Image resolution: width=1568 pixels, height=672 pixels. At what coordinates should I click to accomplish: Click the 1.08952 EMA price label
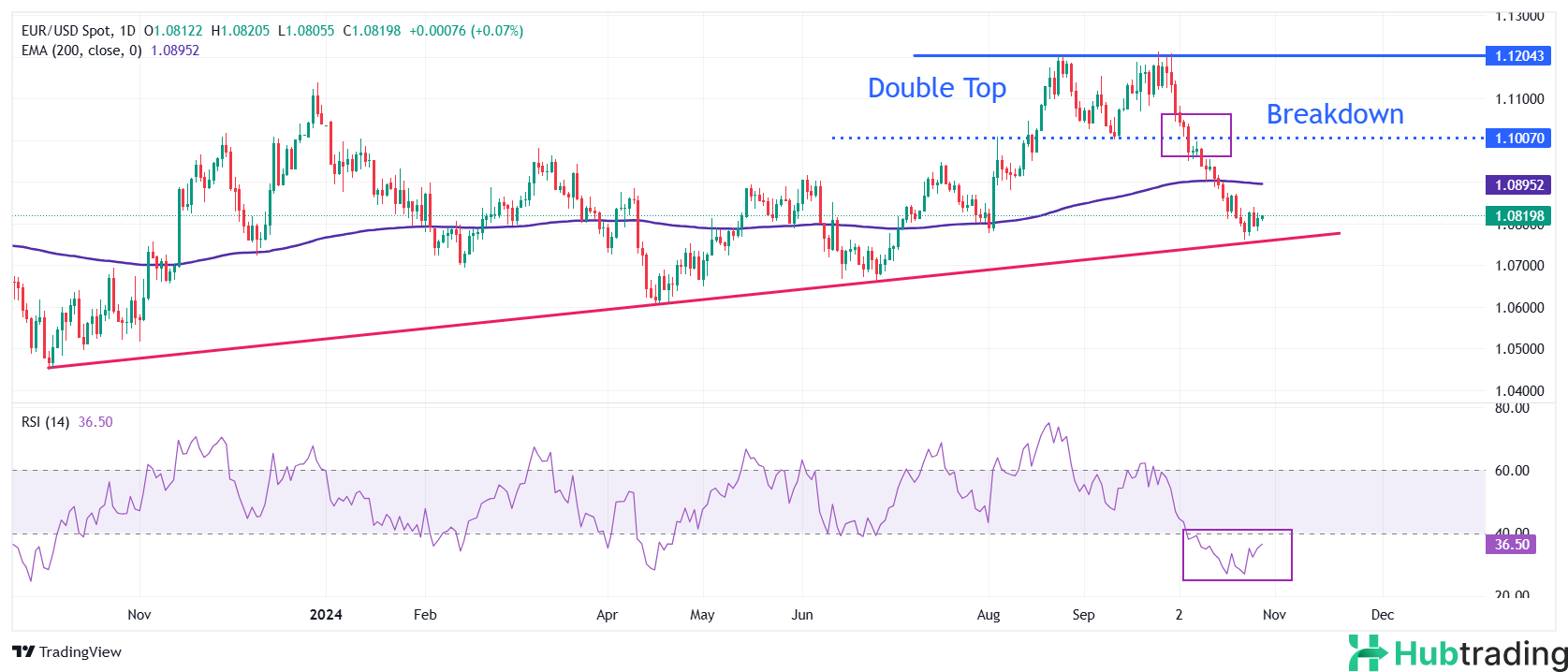1518,185
